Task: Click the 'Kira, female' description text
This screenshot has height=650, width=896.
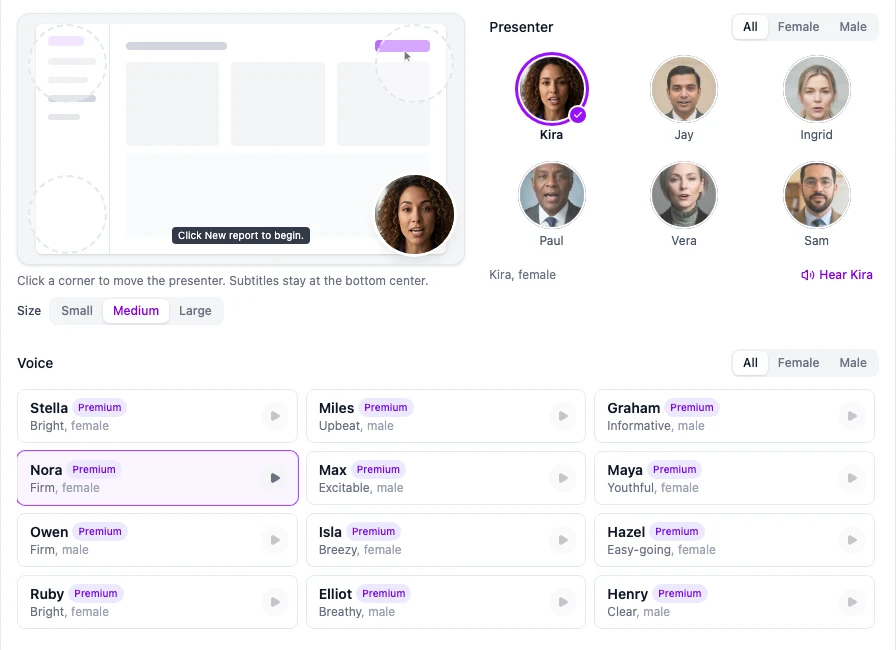Action: [522, 275]
